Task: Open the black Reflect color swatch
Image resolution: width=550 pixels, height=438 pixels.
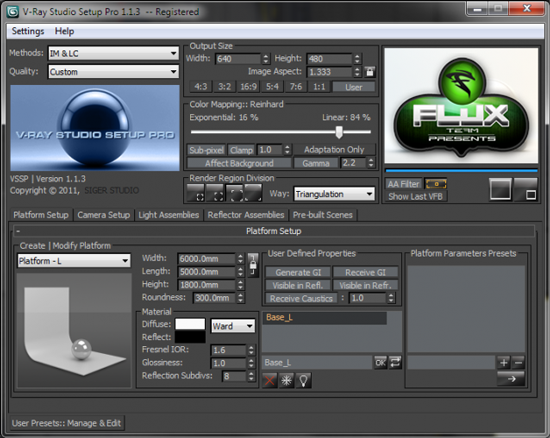Action: 190,337
